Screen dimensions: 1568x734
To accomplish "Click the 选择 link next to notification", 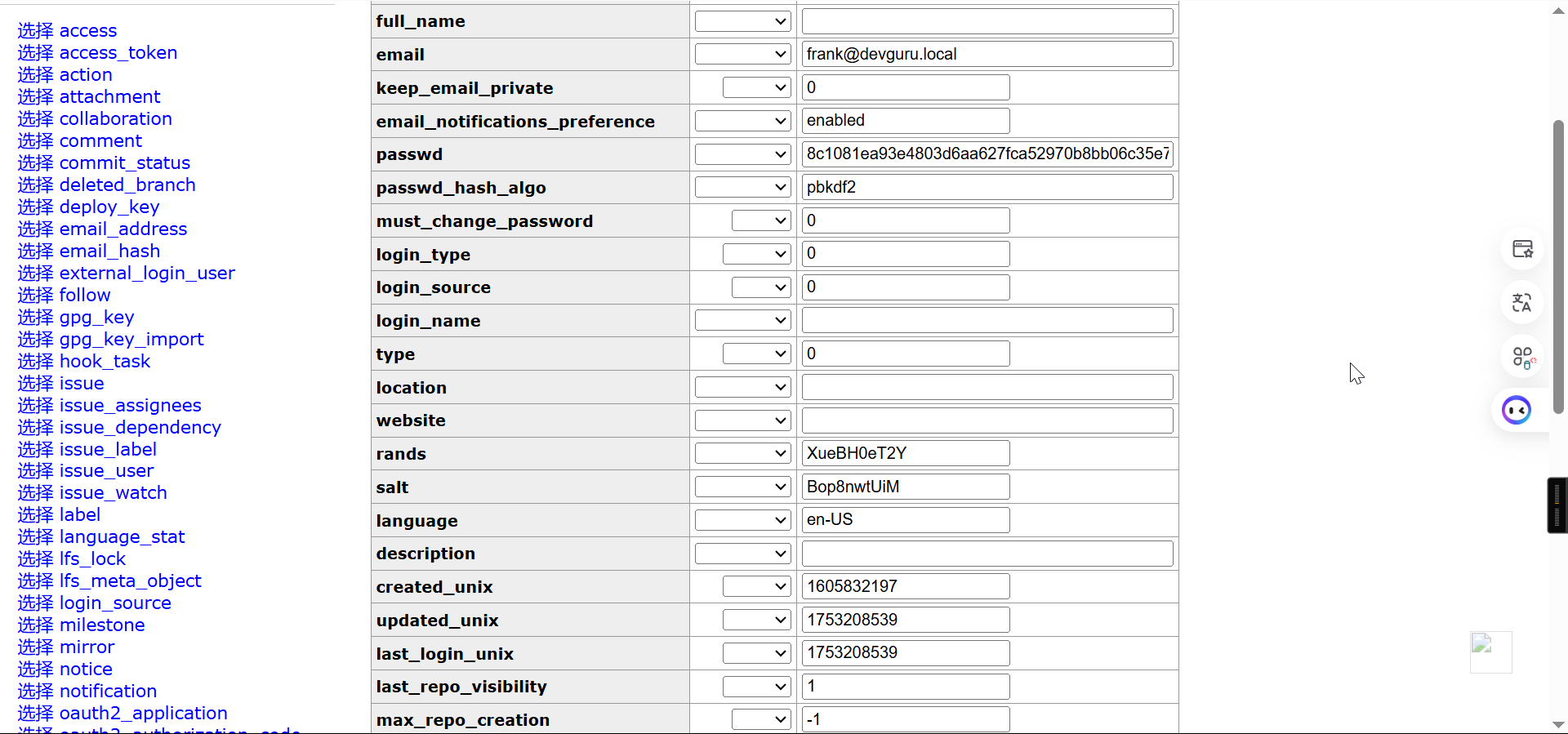I will (35, 692).
